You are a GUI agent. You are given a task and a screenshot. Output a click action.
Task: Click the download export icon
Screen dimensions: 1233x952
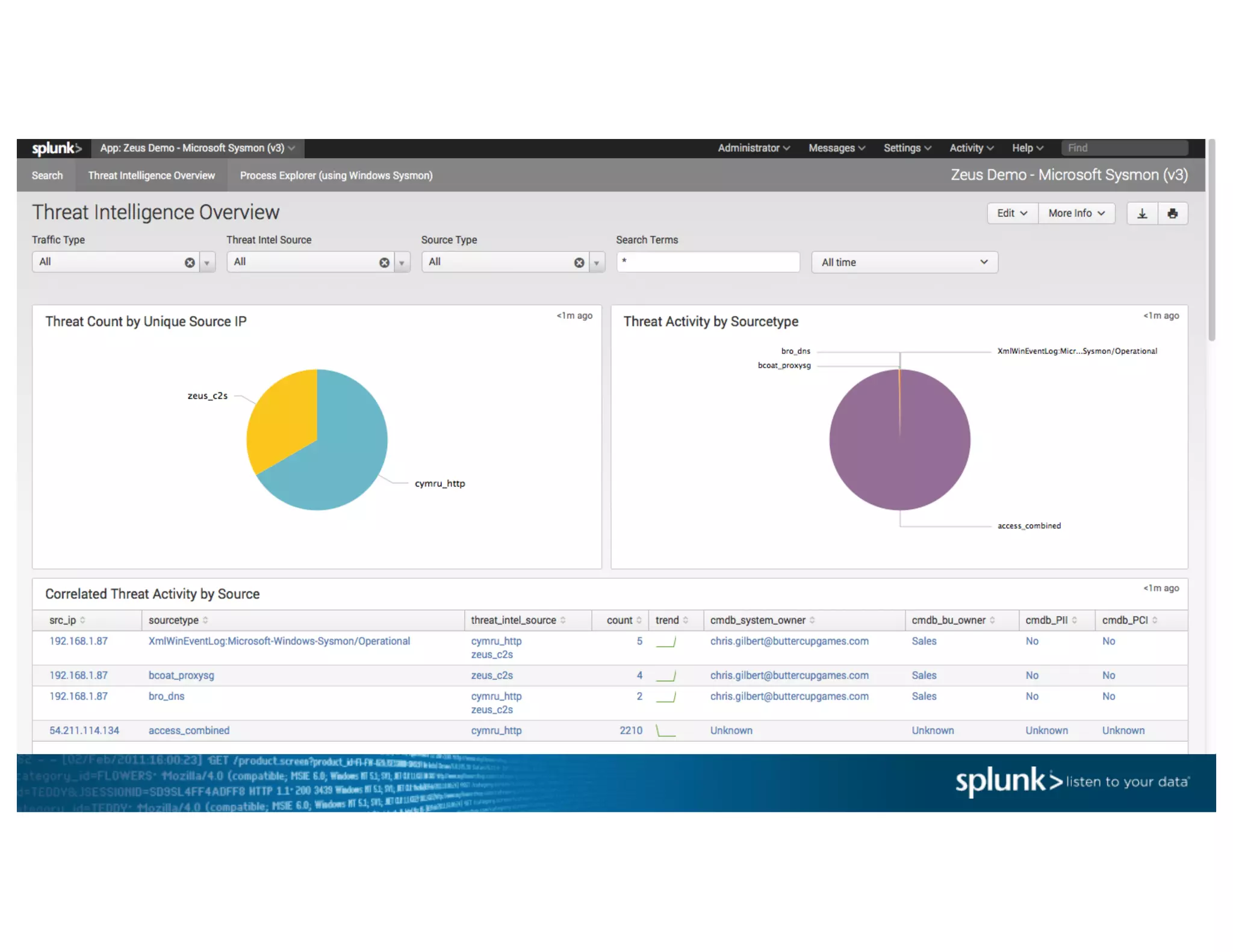pyautogui.click(x=1141, y=214)
